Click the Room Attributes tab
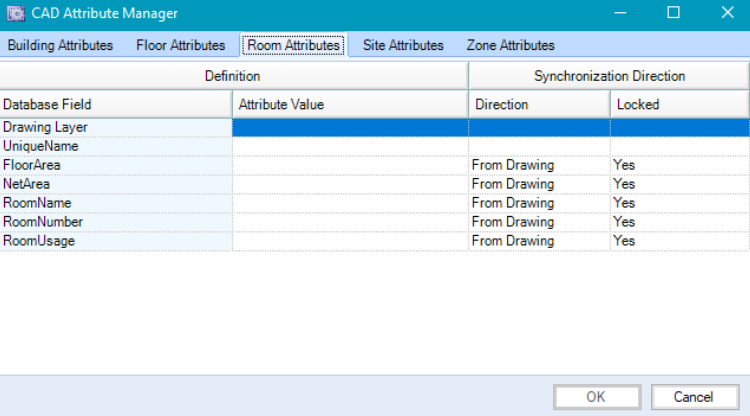This screenshot has height=416, width=750. click(293, 45)
